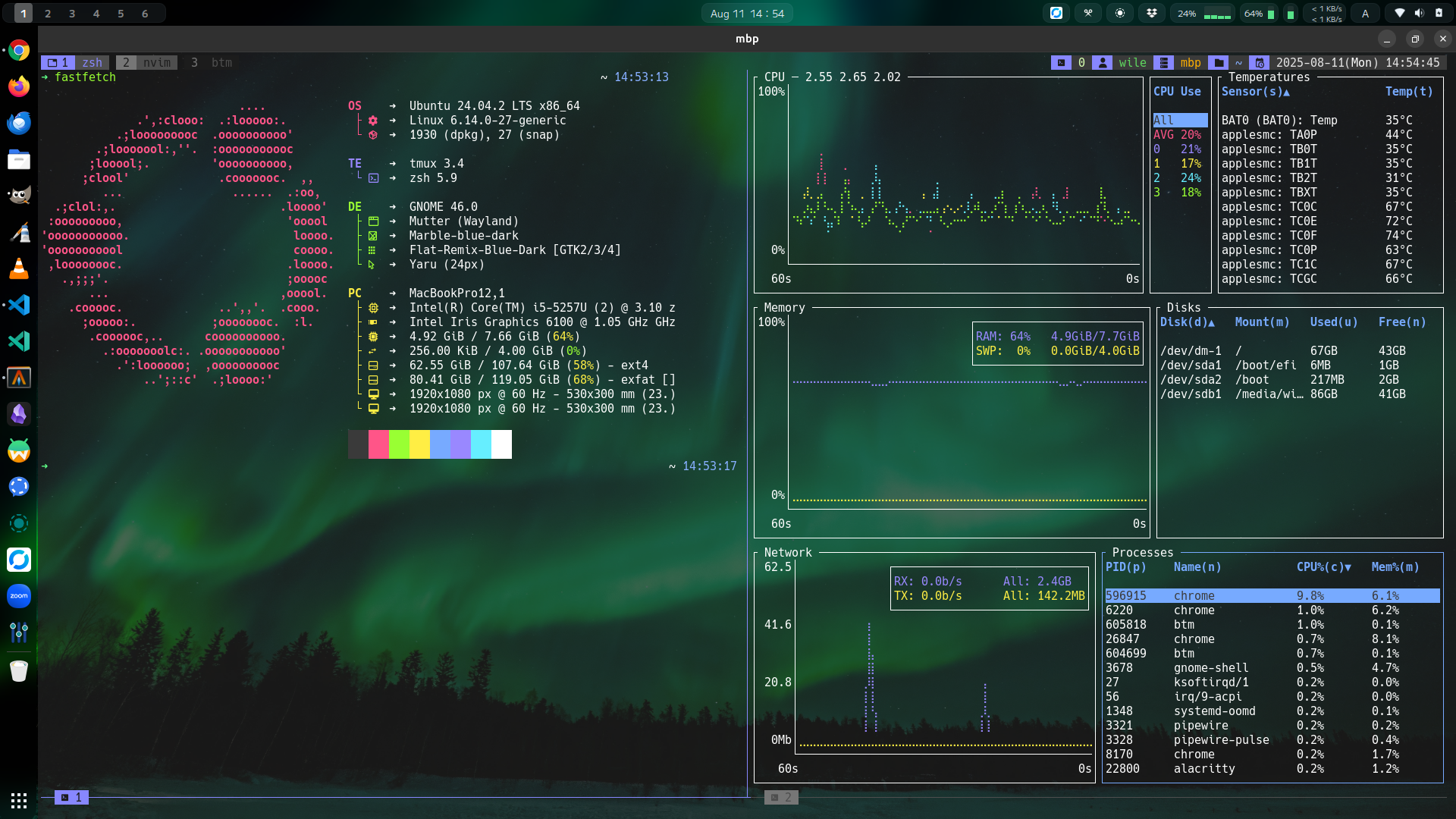The height and width of the screenshot is (819, 1456).
Task: Select 'All' in CPU Use list
Action: click(x=1180, y=120)
